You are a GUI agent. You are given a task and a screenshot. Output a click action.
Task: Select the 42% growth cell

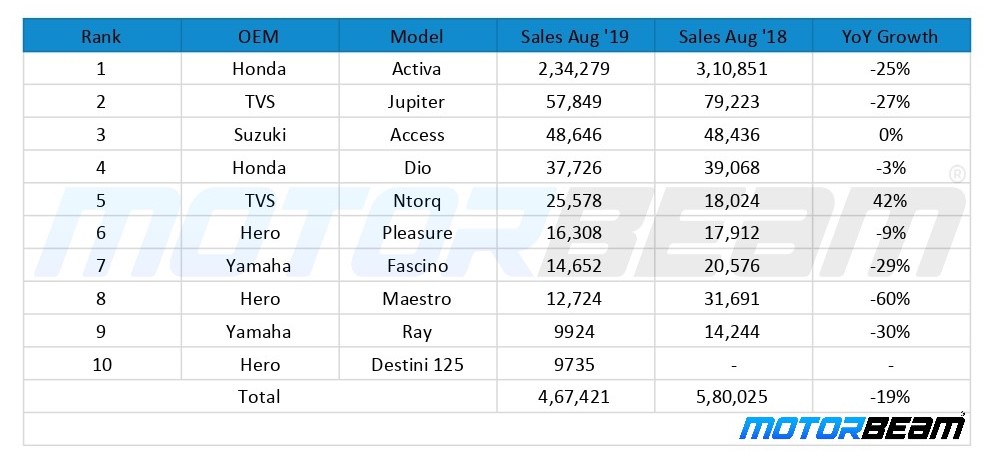tap(890, 200)
